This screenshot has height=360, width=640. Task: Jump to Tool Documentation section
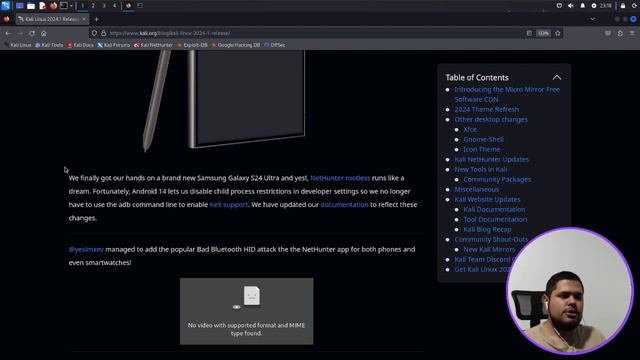coord(495,220)
